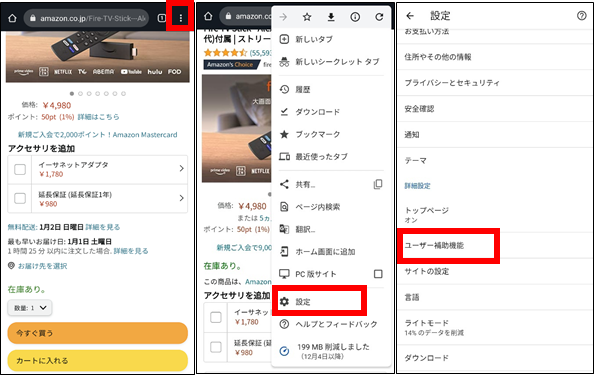
Task: Check 延長保証 checkbox in left screenshot
Action: coord(20,198)
